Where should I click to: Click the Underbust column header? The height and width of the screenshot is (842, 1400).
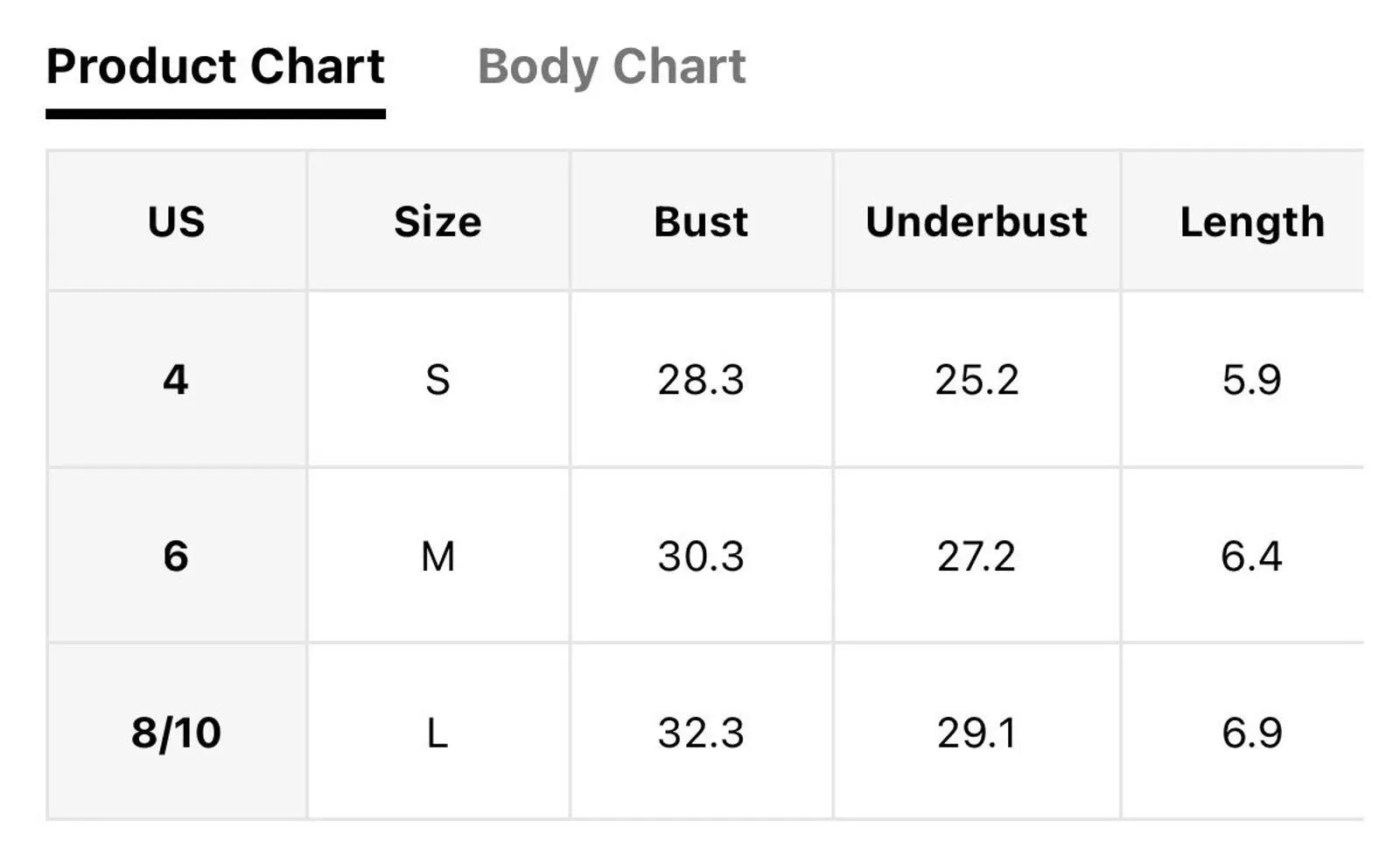pos(976,221)
